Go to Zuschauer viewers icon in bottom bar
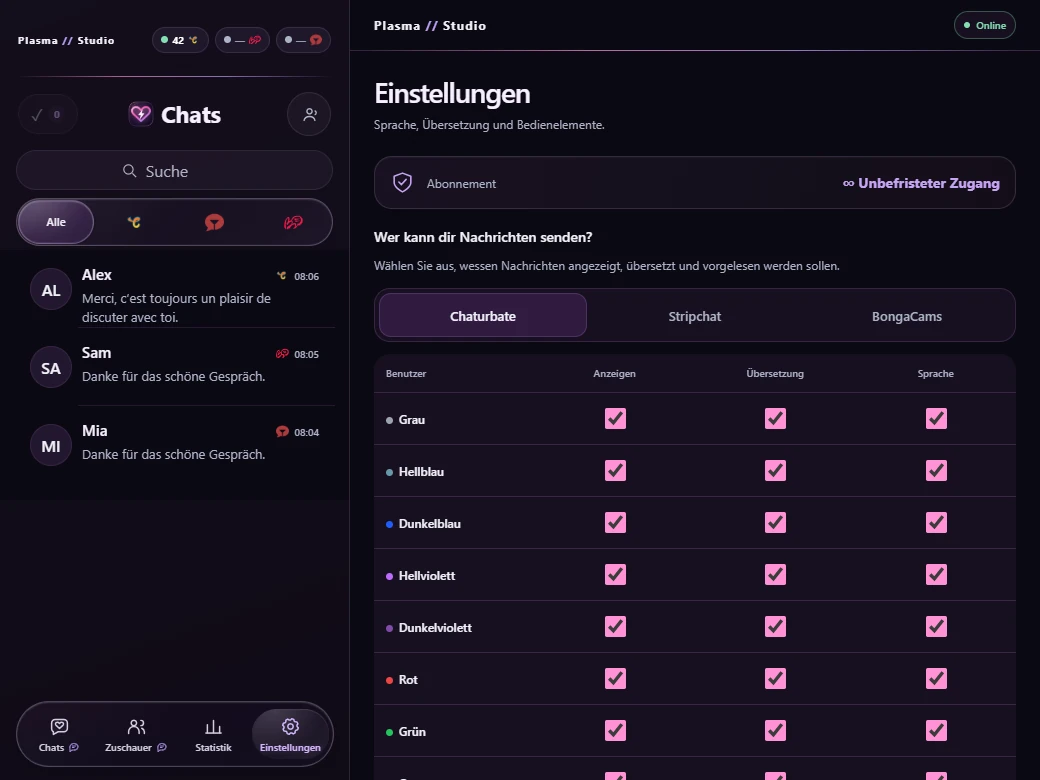Viewport: 1040px width, 780px height. click(x=136, y=727)
